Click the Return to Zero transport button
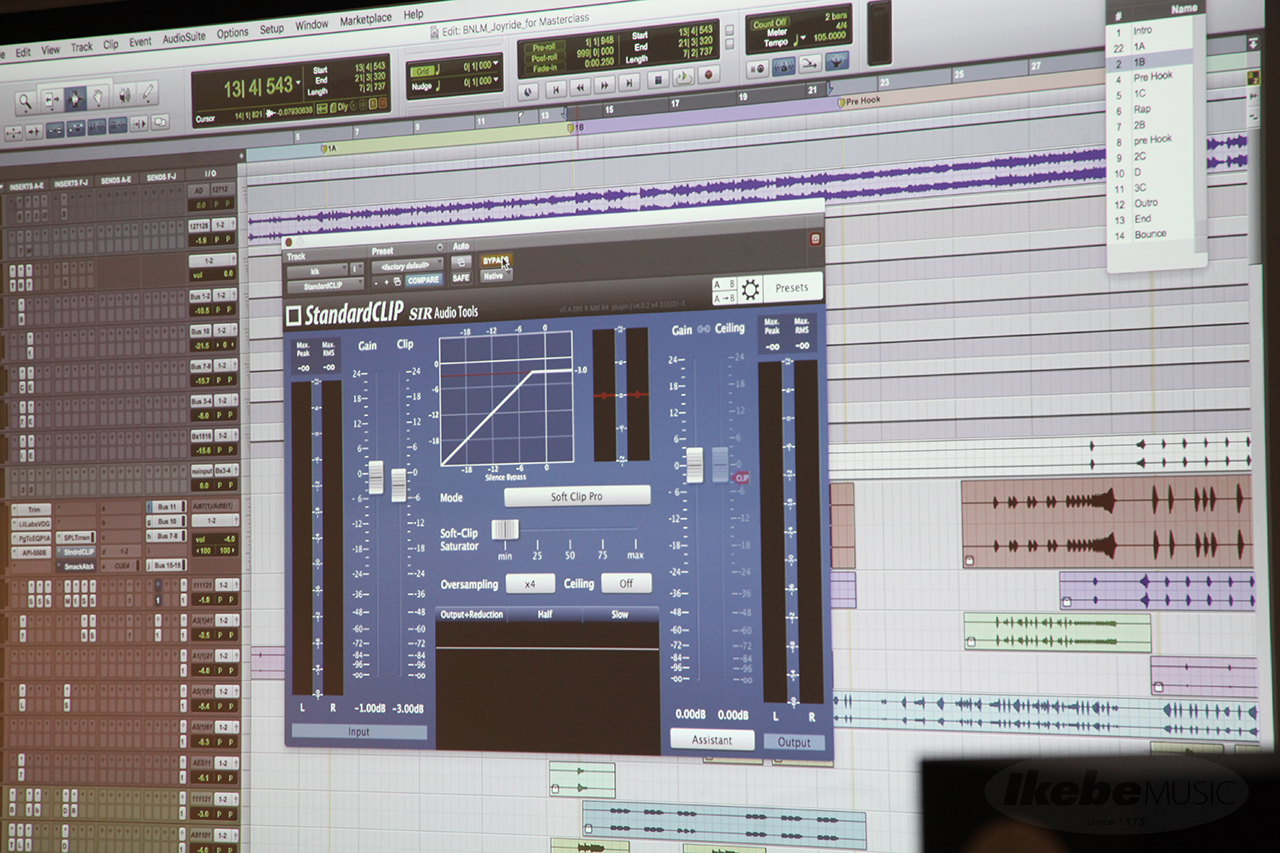This screenshot has height=853, width=1280. pos(556,88)
